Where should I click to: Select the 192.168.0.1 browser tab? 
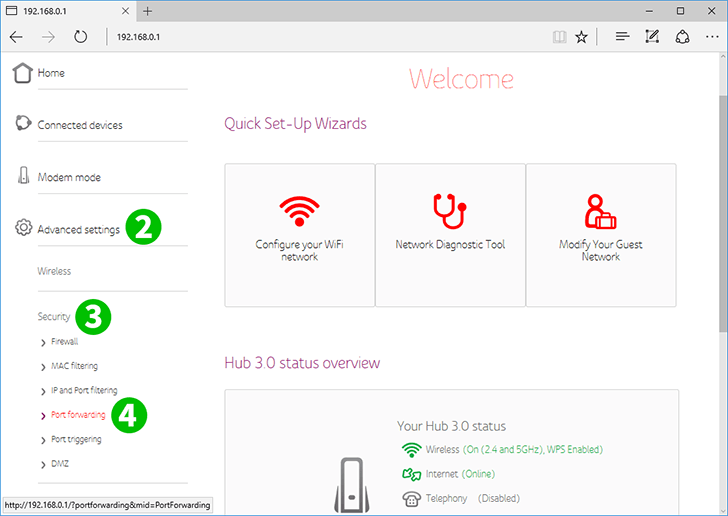coord(69,11)
